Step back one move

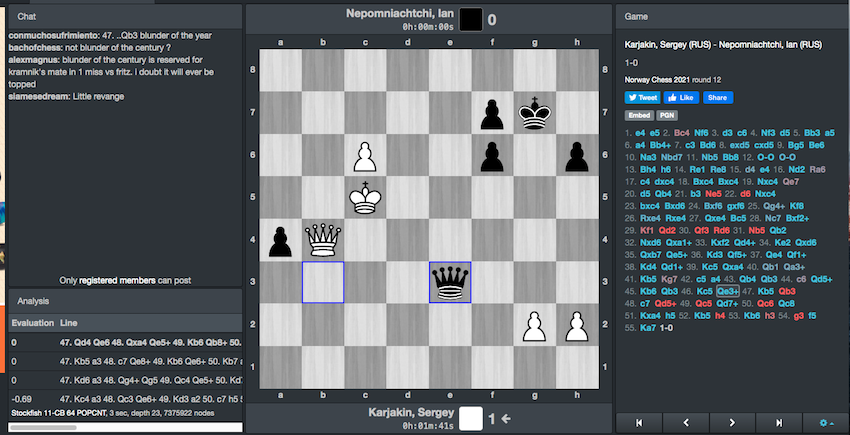(x=686, y=423)
